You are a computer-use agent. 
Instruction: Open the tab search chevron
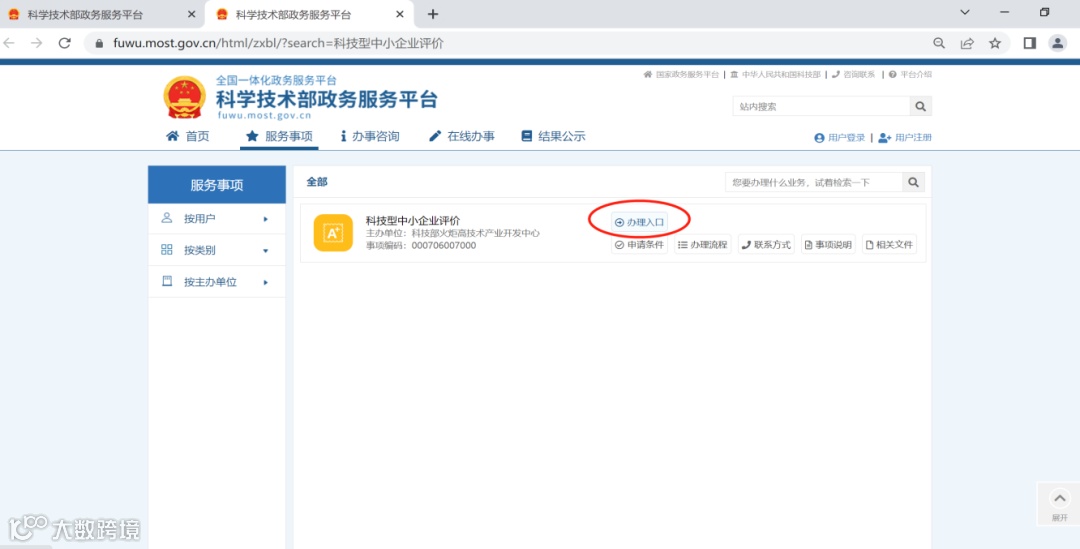965,12
